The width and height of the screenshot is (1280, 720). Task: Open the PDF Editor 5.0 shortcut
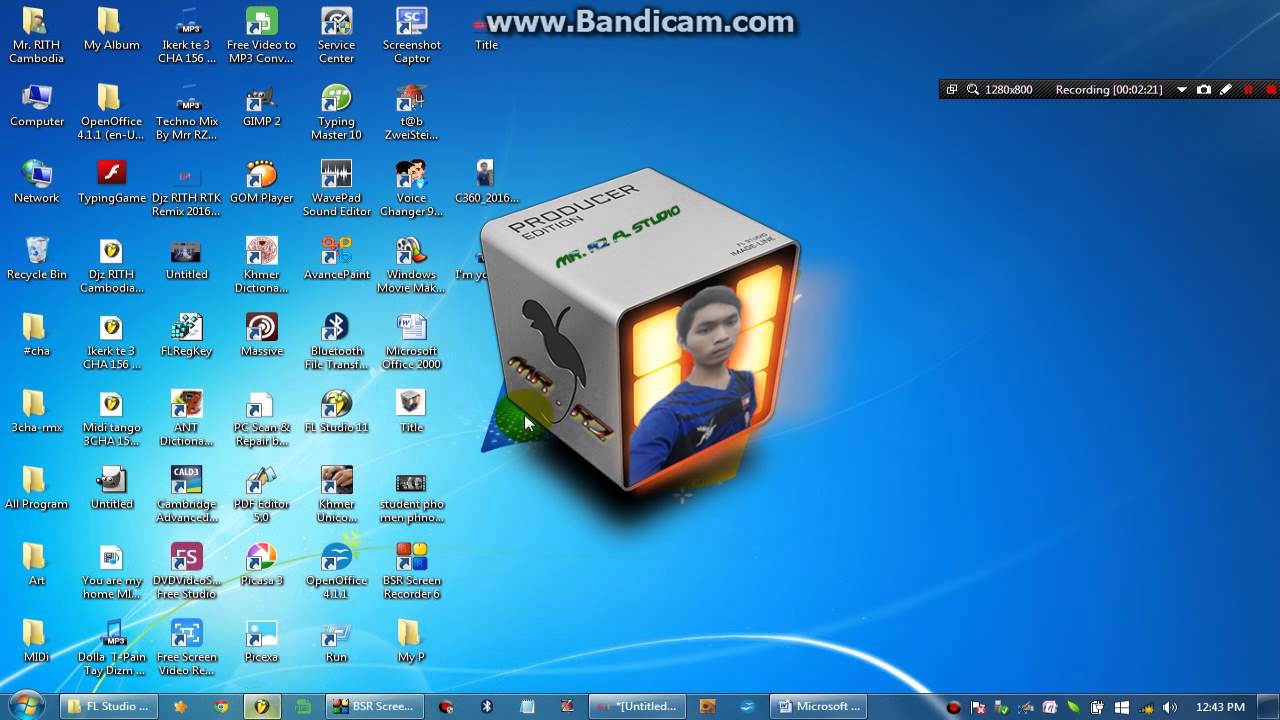[261, 495]
